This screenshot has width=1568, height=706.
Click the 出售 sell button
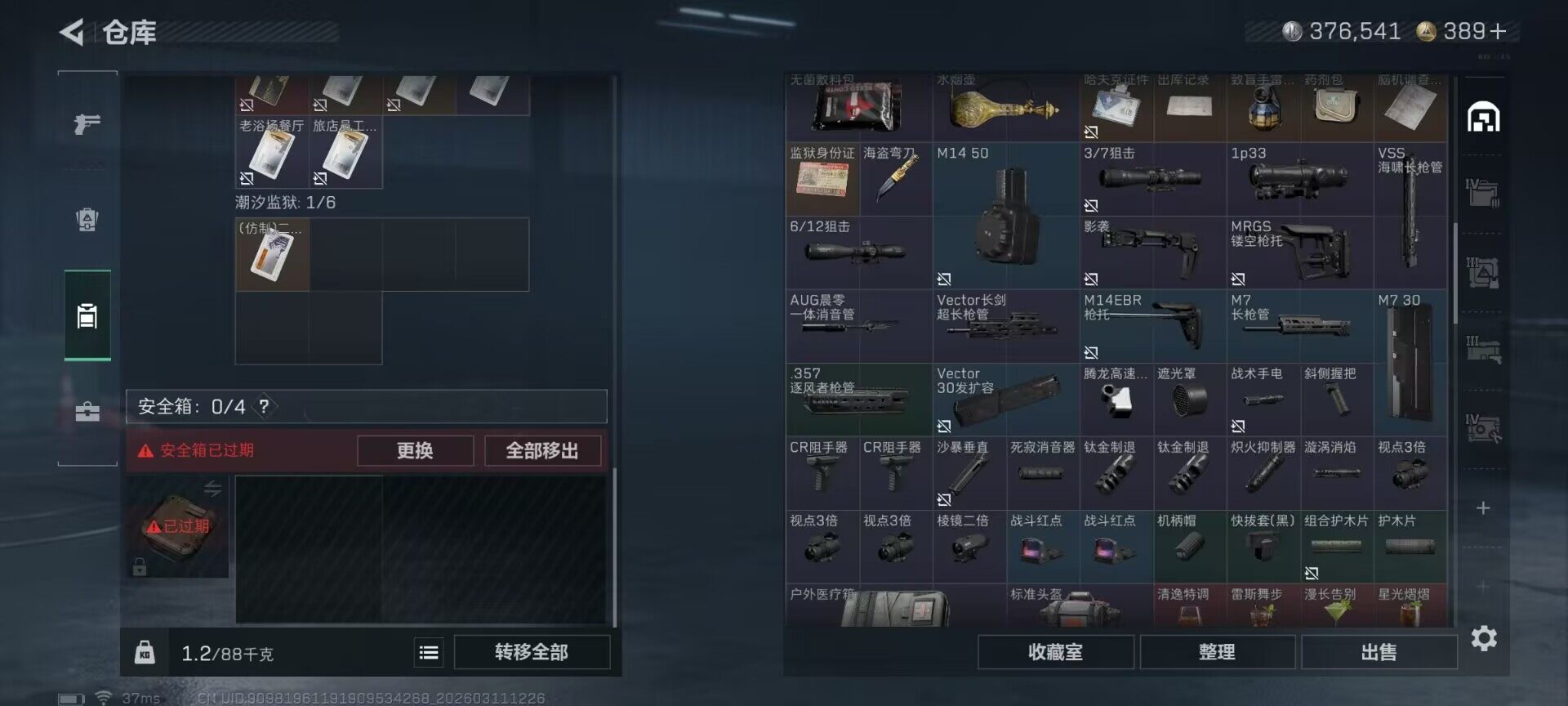[x=1379, y=652]
